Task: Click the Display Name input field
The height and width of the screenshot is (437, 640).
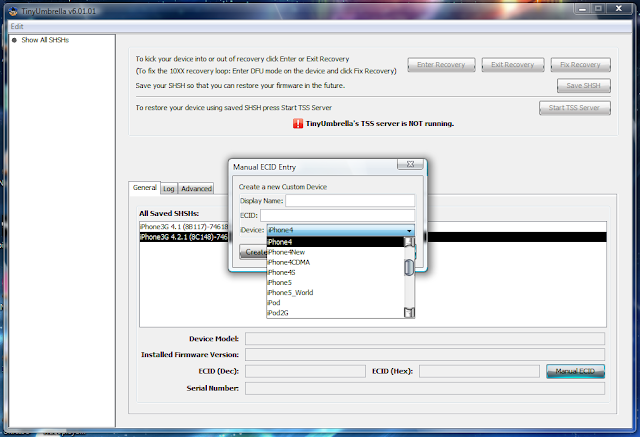Action: (x=350, y=201)
